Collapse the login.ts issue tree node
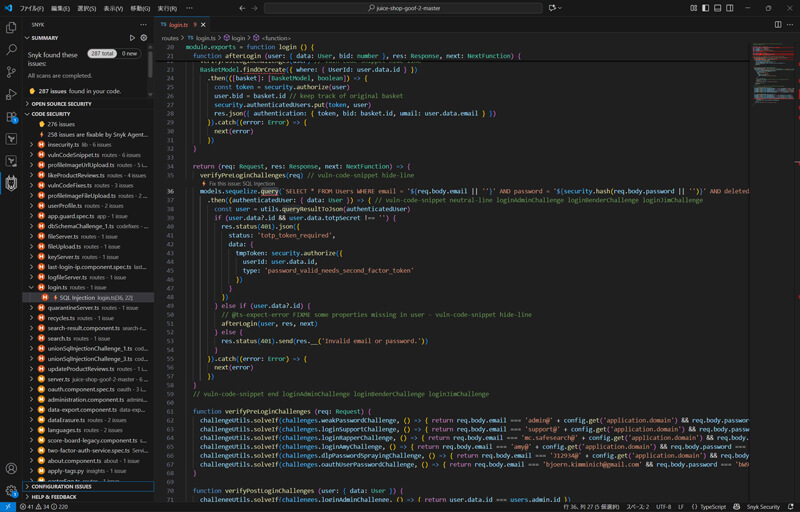The height and width of the screenshot is (512, 800). click(x=29, y=287)
